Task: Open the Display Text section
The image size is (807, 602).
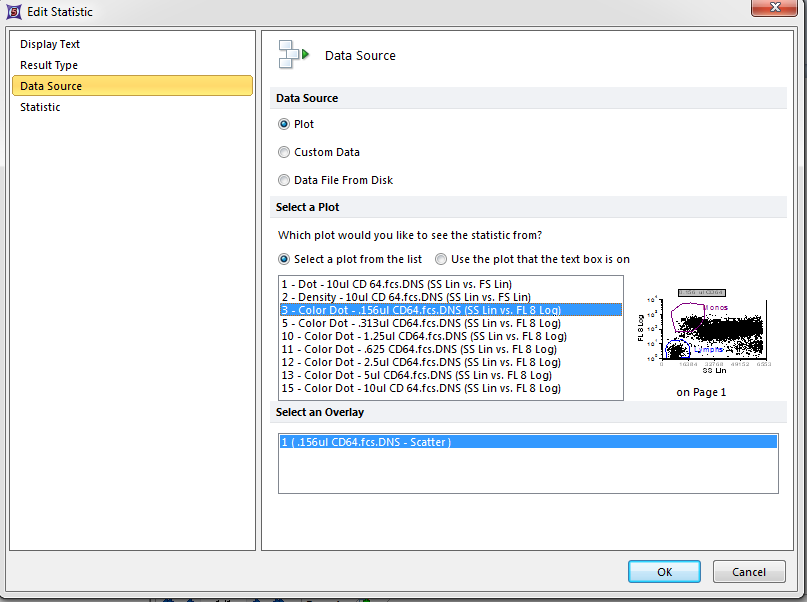Action: (50, 44)
